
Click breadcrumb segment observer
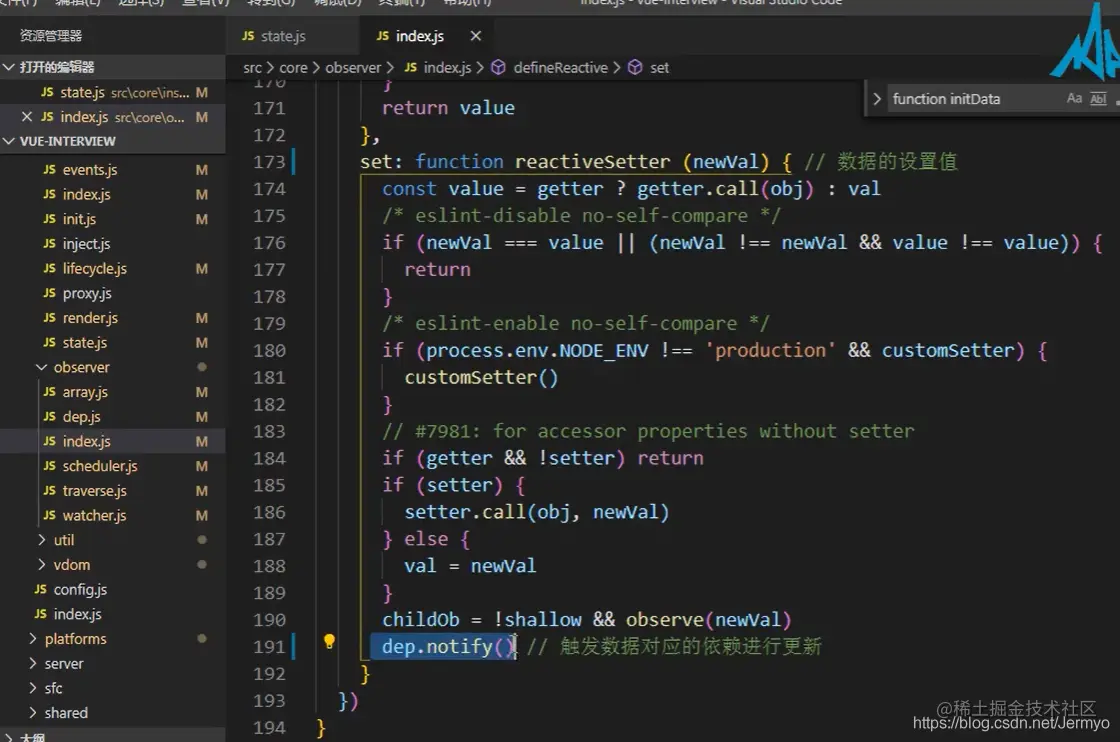[x=353, y=67]
